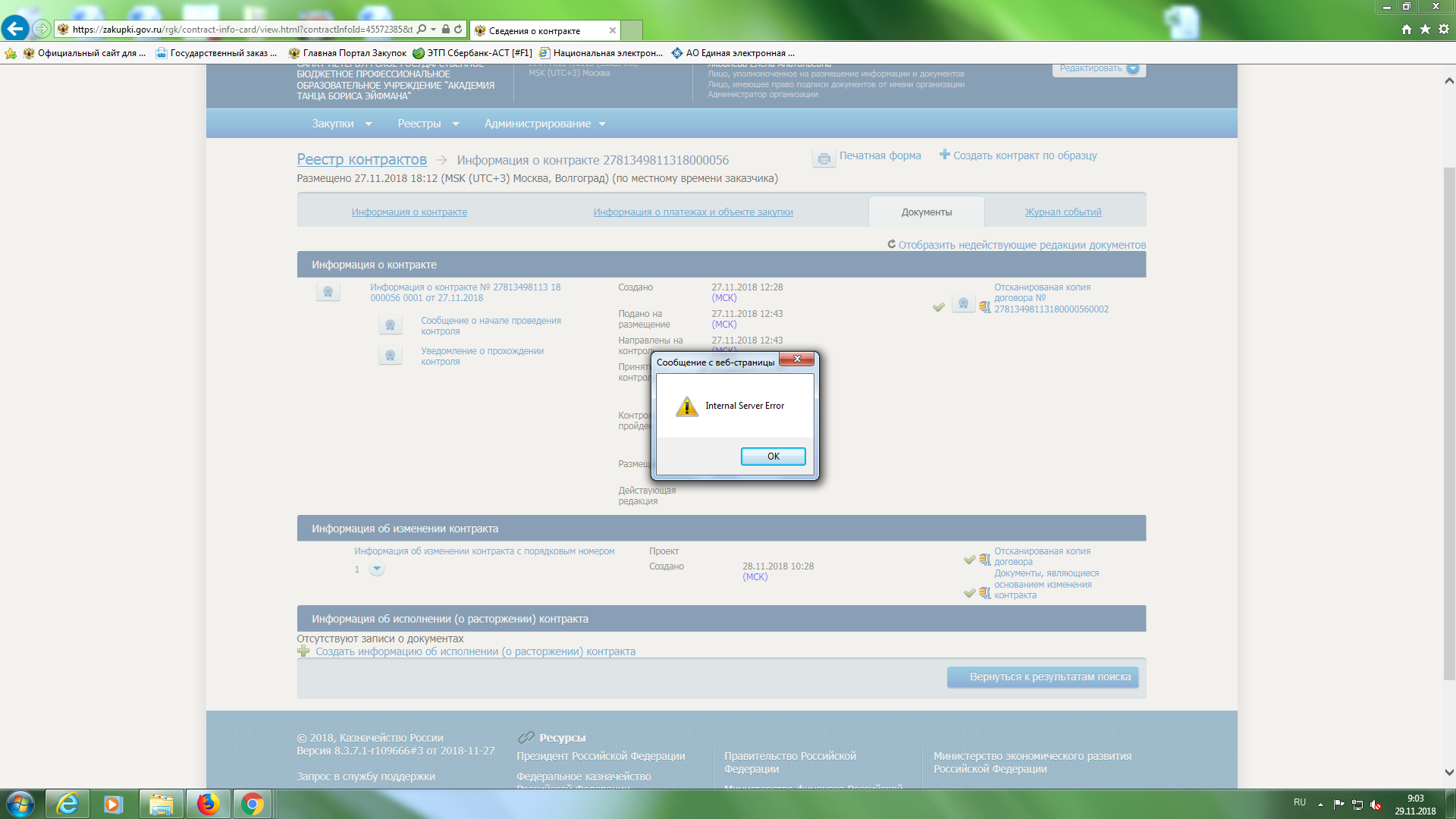Click signature icon beside Уведомление о прохождении контроля

click(390, 356)
